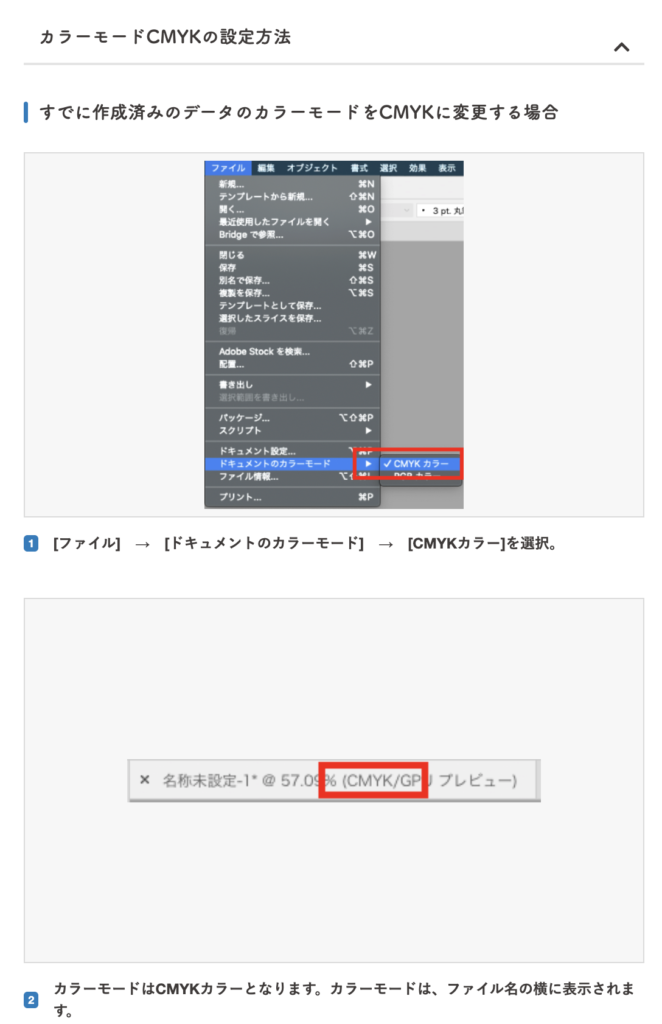Image resolution: width=662 pixels, height=1024 pixels.
Task: Expand the 最近使用したファイルを開く submenu arrow
Action: pyautogui.click(x=368, y=222)
